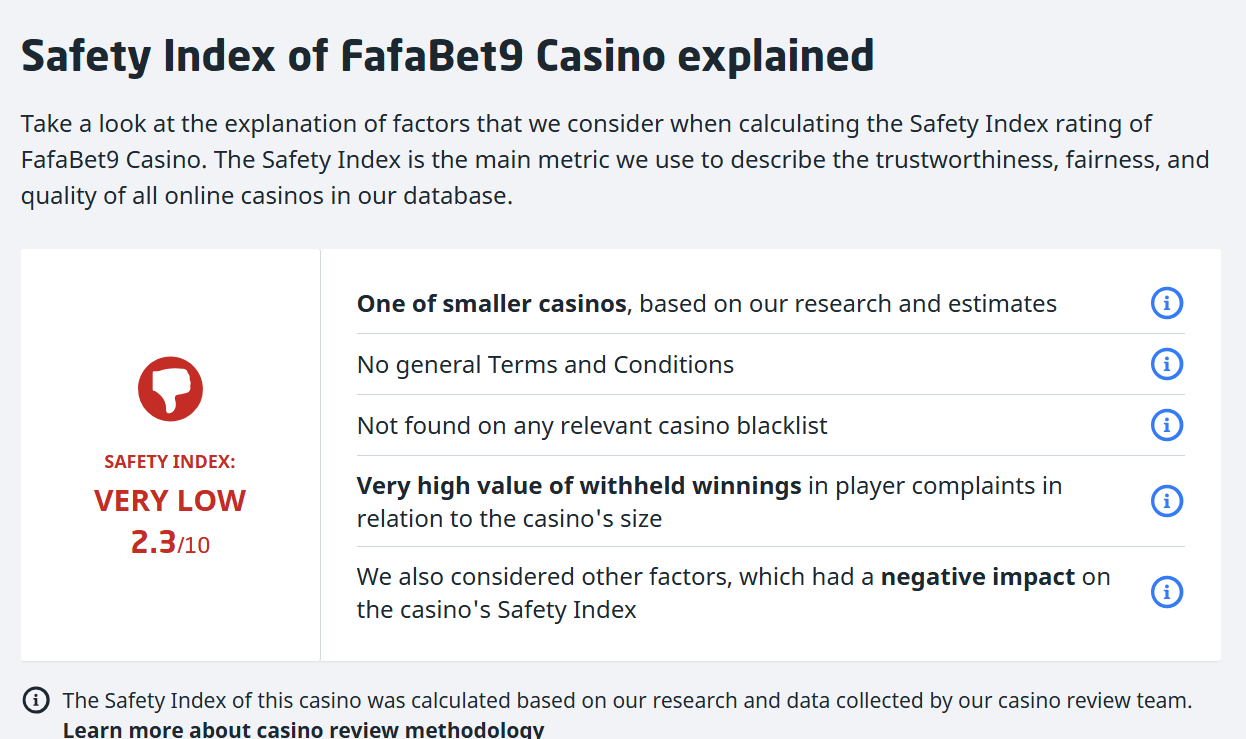Click info icon beside "One of smaller casinos"
This screenshot has height=739, width=1246.
pos(1167,303)
